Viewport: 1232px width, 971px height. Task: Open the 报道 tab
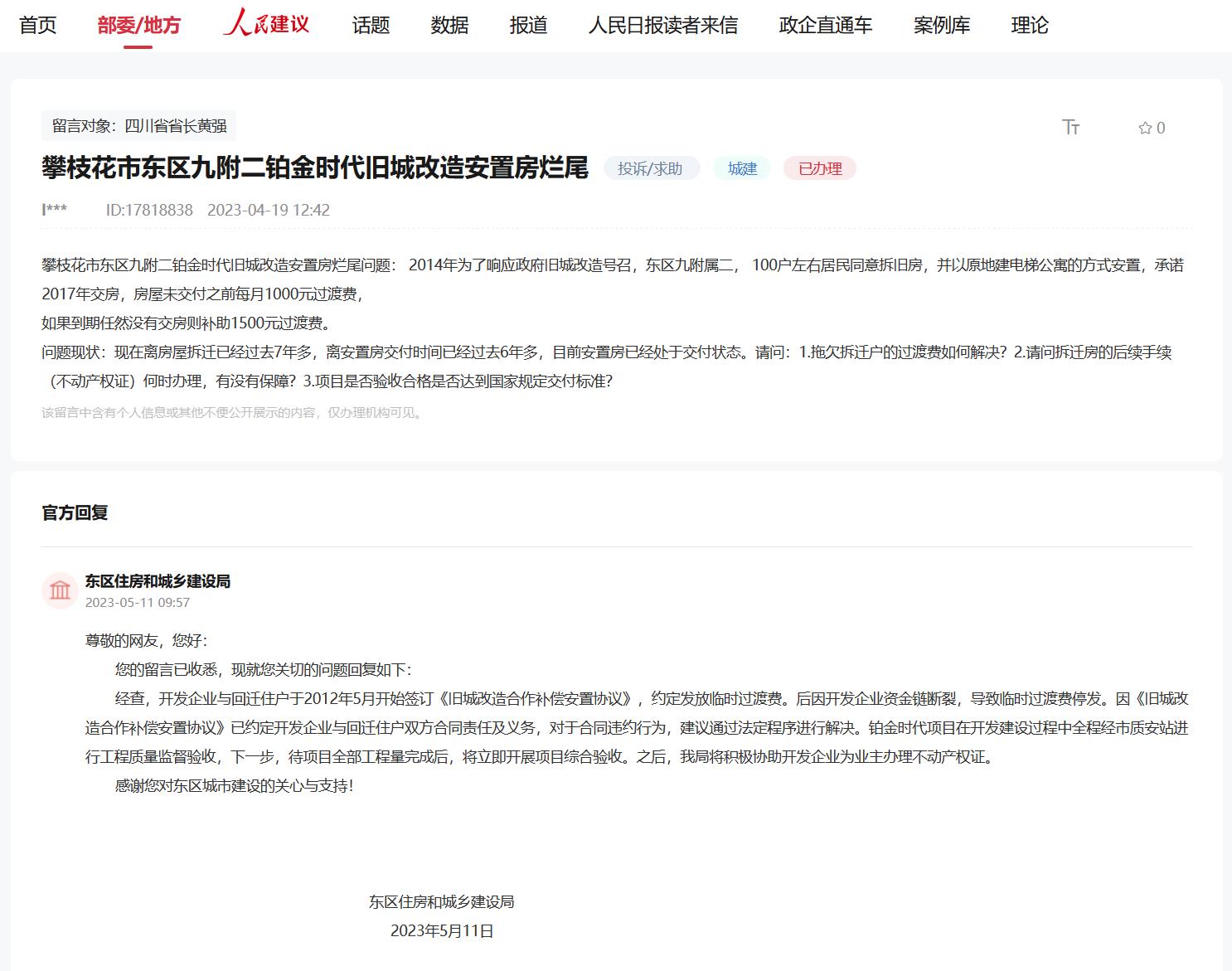tap(528, 26)
